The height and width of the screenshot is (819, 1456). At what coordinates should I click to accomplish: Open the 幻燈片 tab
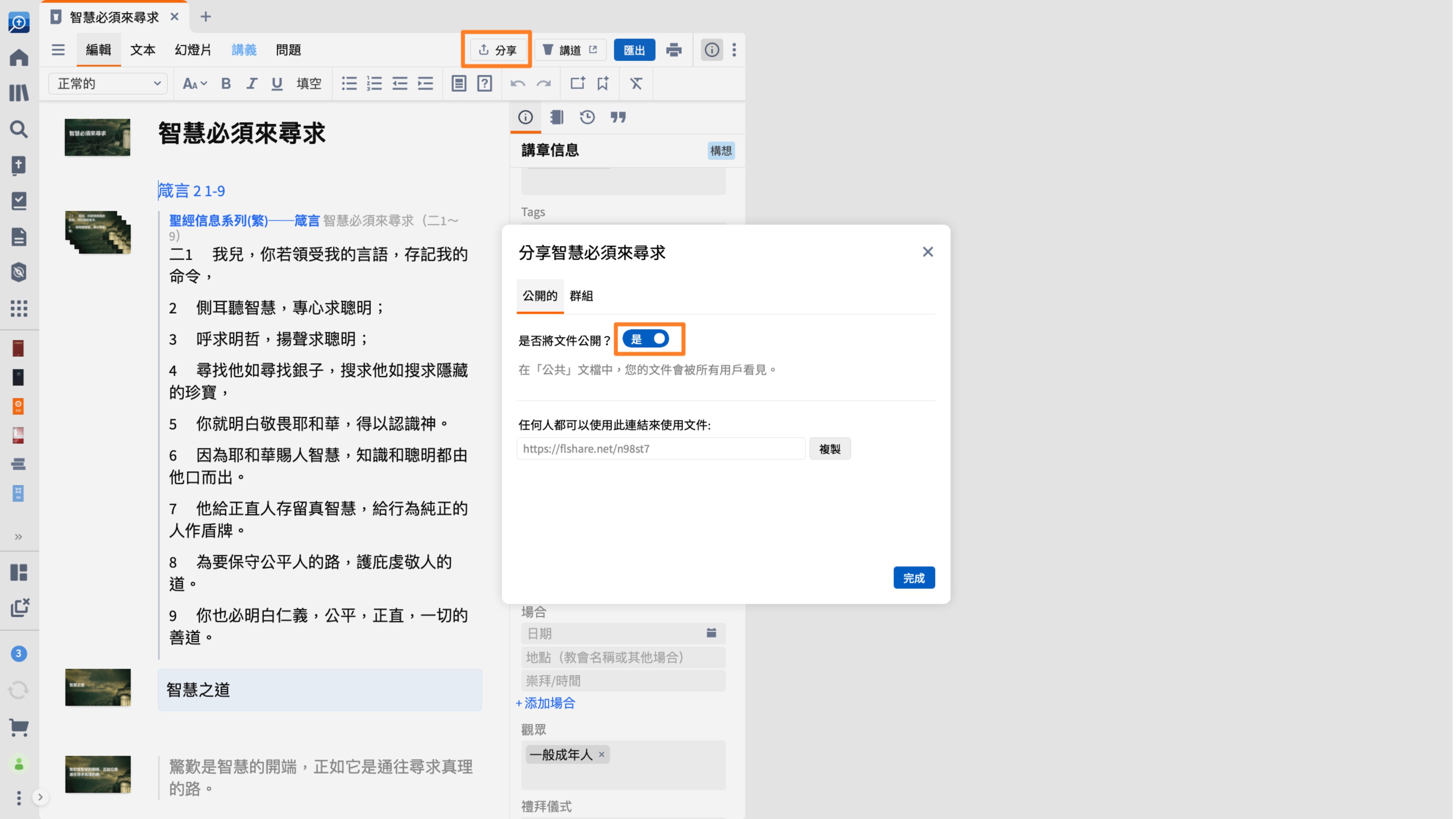point(193,50)
